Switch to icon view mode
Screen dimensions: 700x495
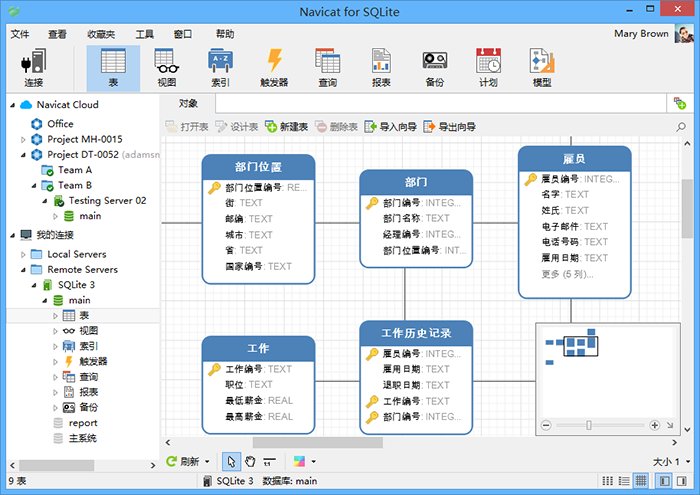coord(607,481)
